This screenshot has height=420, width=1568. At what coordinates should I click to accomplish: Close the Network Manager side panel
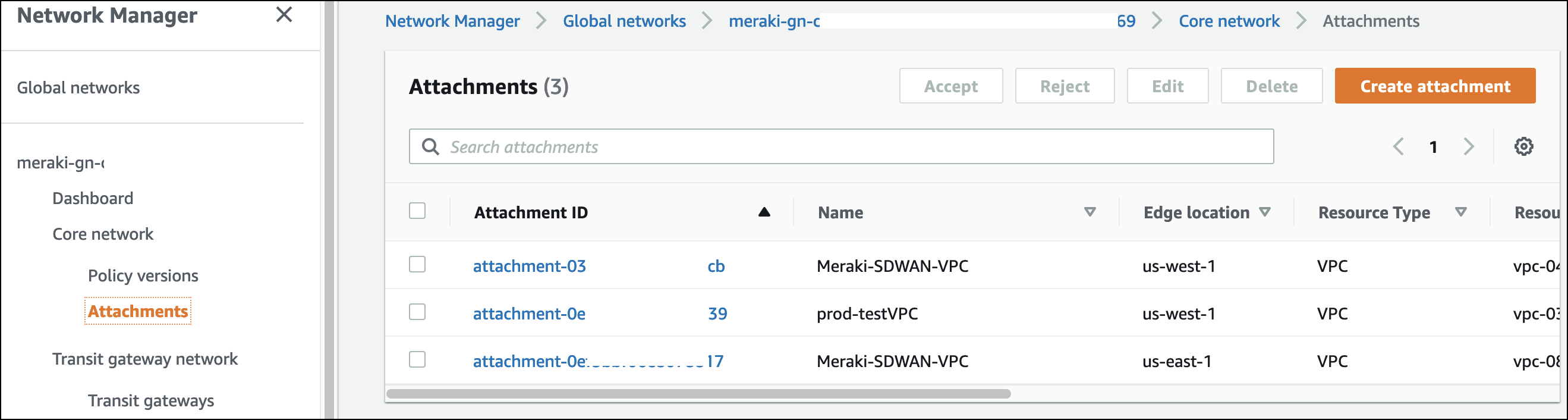click(x=284, y=15)
